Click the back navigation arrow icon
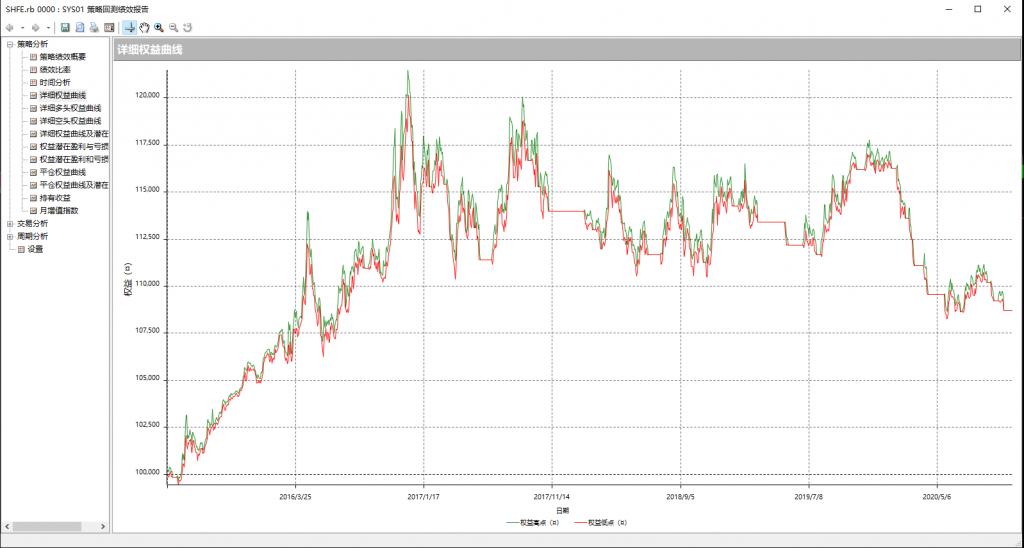Screen dimensions: 1024x548 10,27
